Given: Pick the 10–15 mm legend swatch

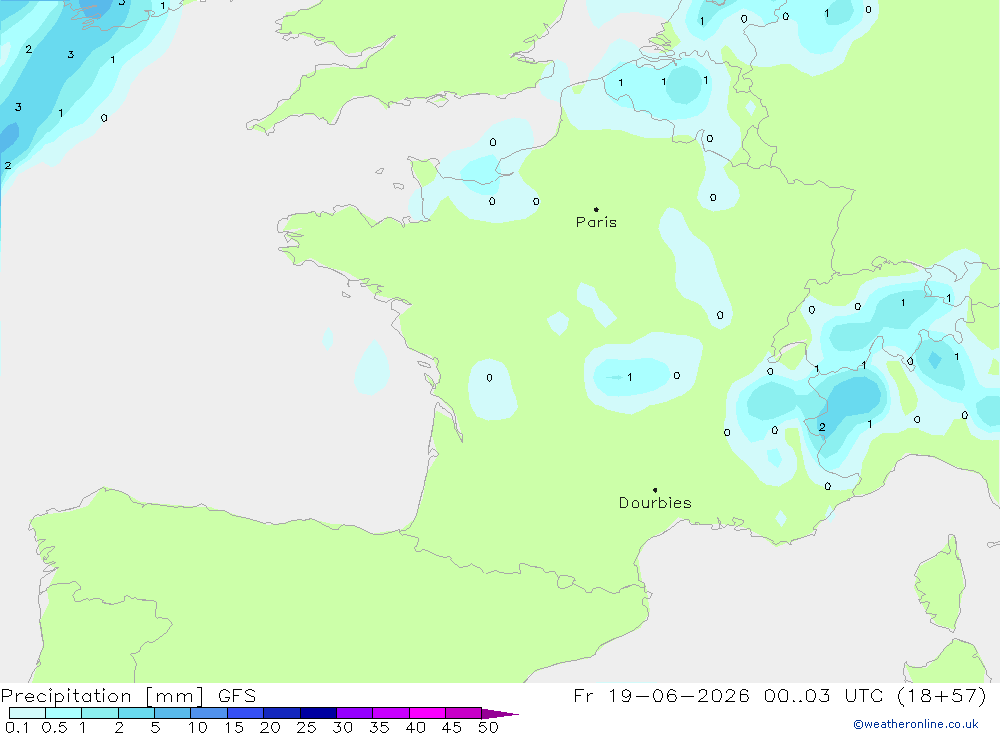Looking at the screenshot, I should (209, 713).
